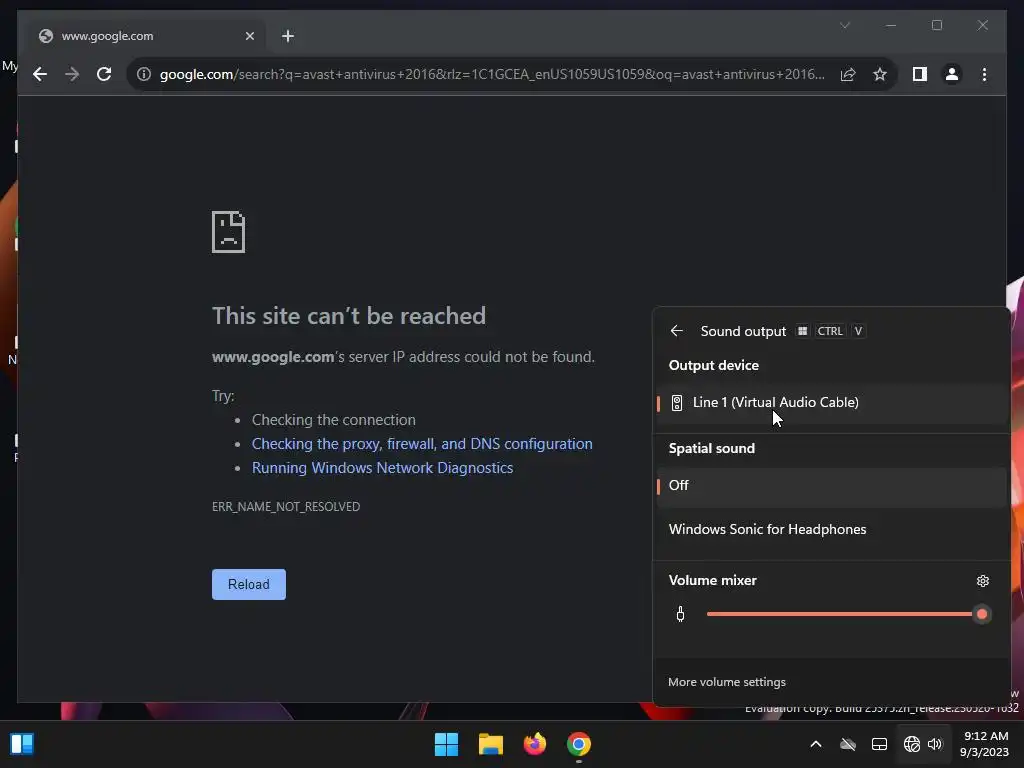This screenshot has width=1024, height=768.
Task: Bookmark this page with star icon
Action: point(880,74)
